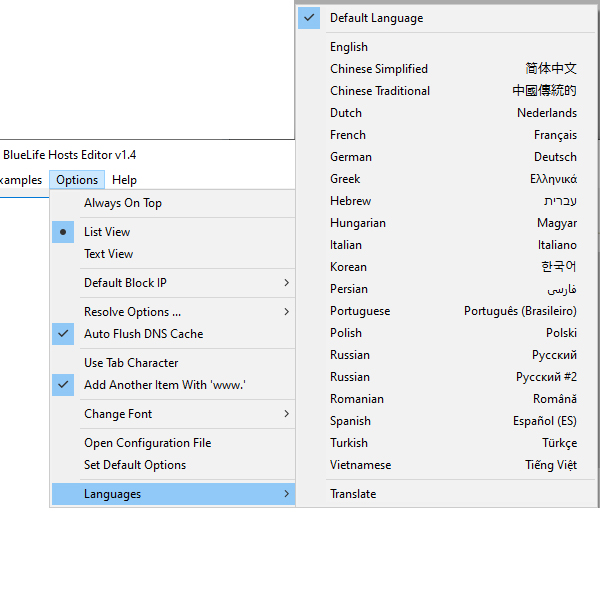This screenshot has height=600, width=600.
Task: Pick Greek from language list
Action: [447, 179]
